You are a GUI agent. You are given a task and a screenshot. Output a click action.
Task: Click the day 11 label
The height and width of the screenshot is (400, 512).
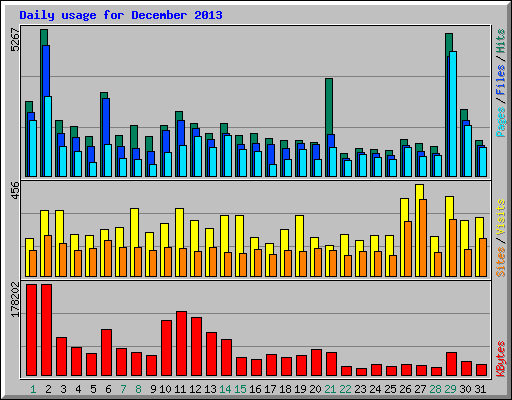(x=180, y=389)
